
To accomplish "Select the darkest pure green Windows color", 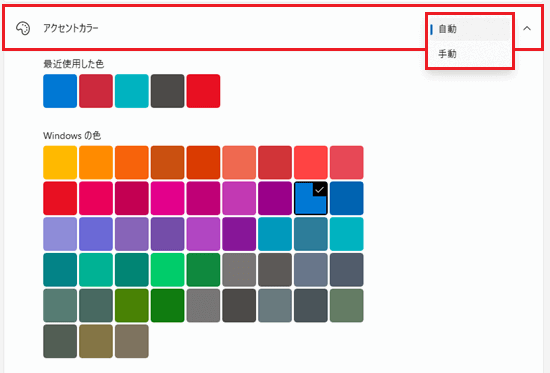I will 167,305.
